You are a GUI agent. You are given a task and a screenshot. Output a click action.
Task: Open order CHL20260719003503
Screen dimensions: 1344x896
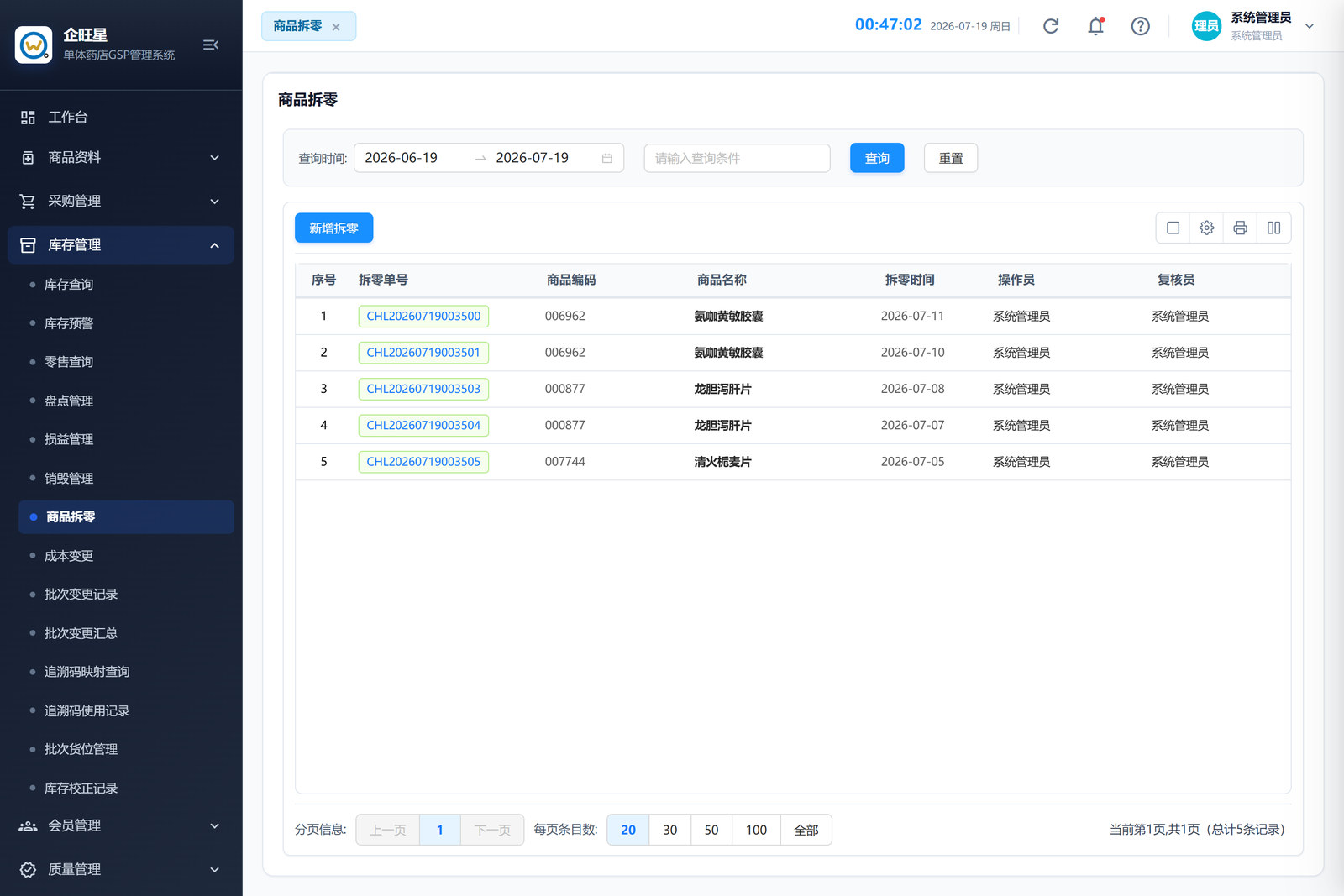tap(423, 389)
